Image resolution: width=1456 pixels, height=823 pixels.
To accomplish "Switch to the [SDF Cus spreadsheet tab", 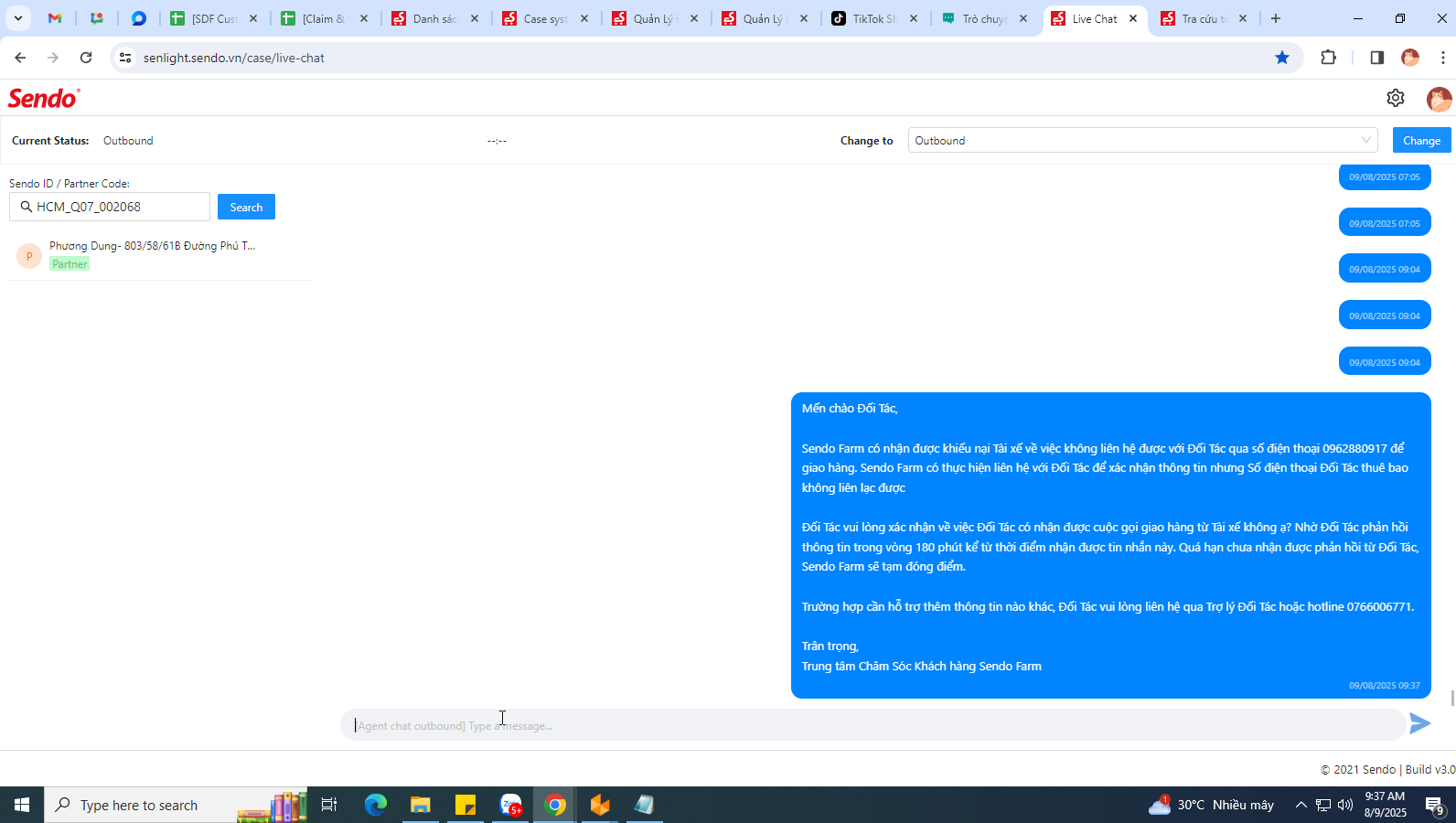I will pyautogui.click(x=214, y=18).
